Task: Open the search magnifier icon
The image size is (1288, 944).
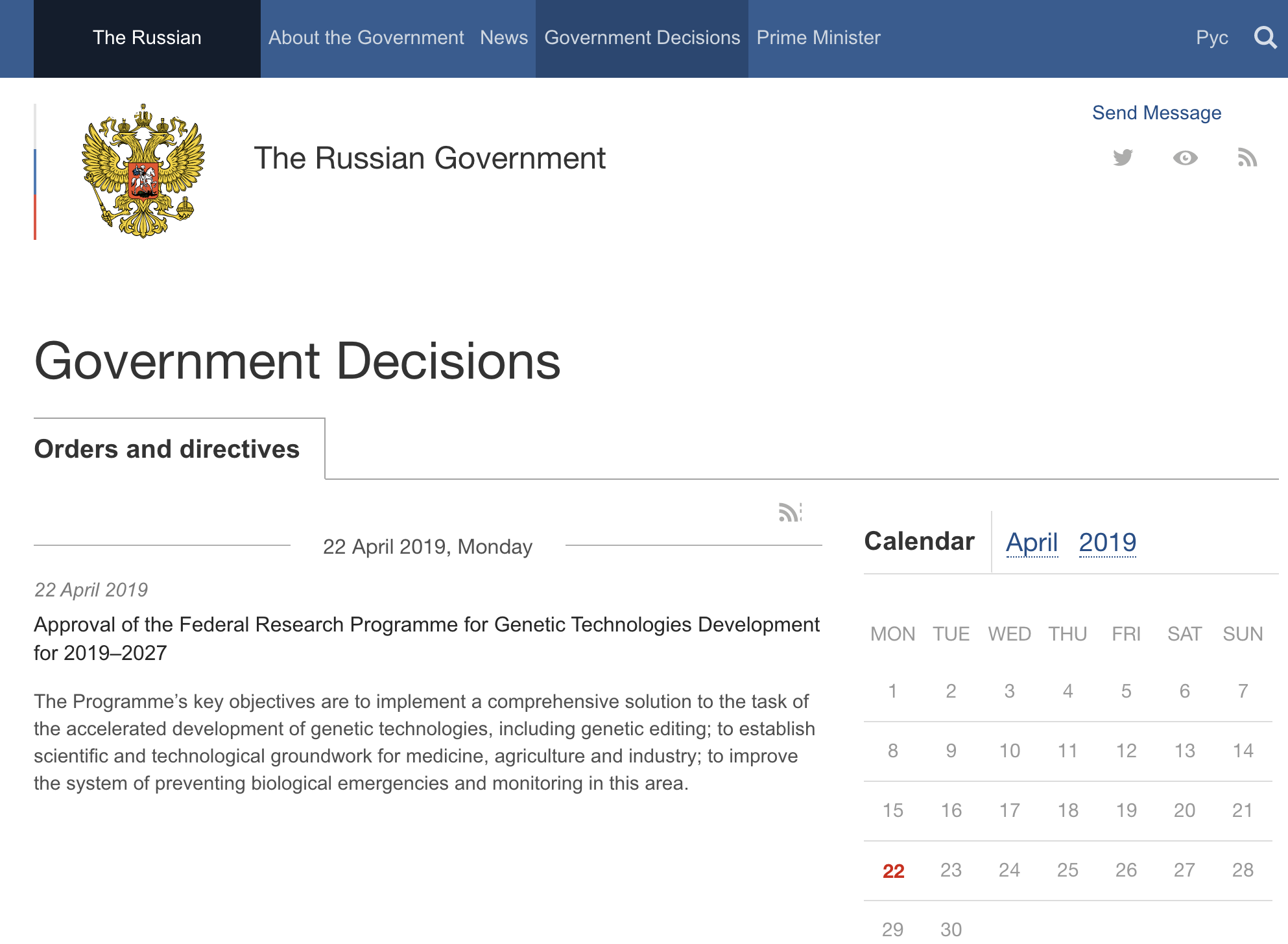Action: [1265, 38]
